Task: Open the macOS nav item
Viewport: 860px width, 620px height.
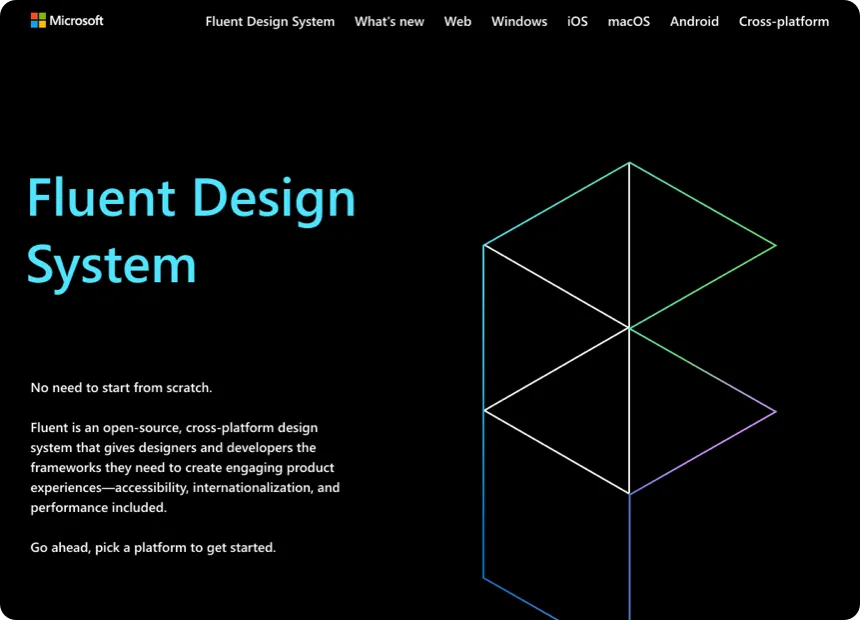Action: tap(629, 21)
